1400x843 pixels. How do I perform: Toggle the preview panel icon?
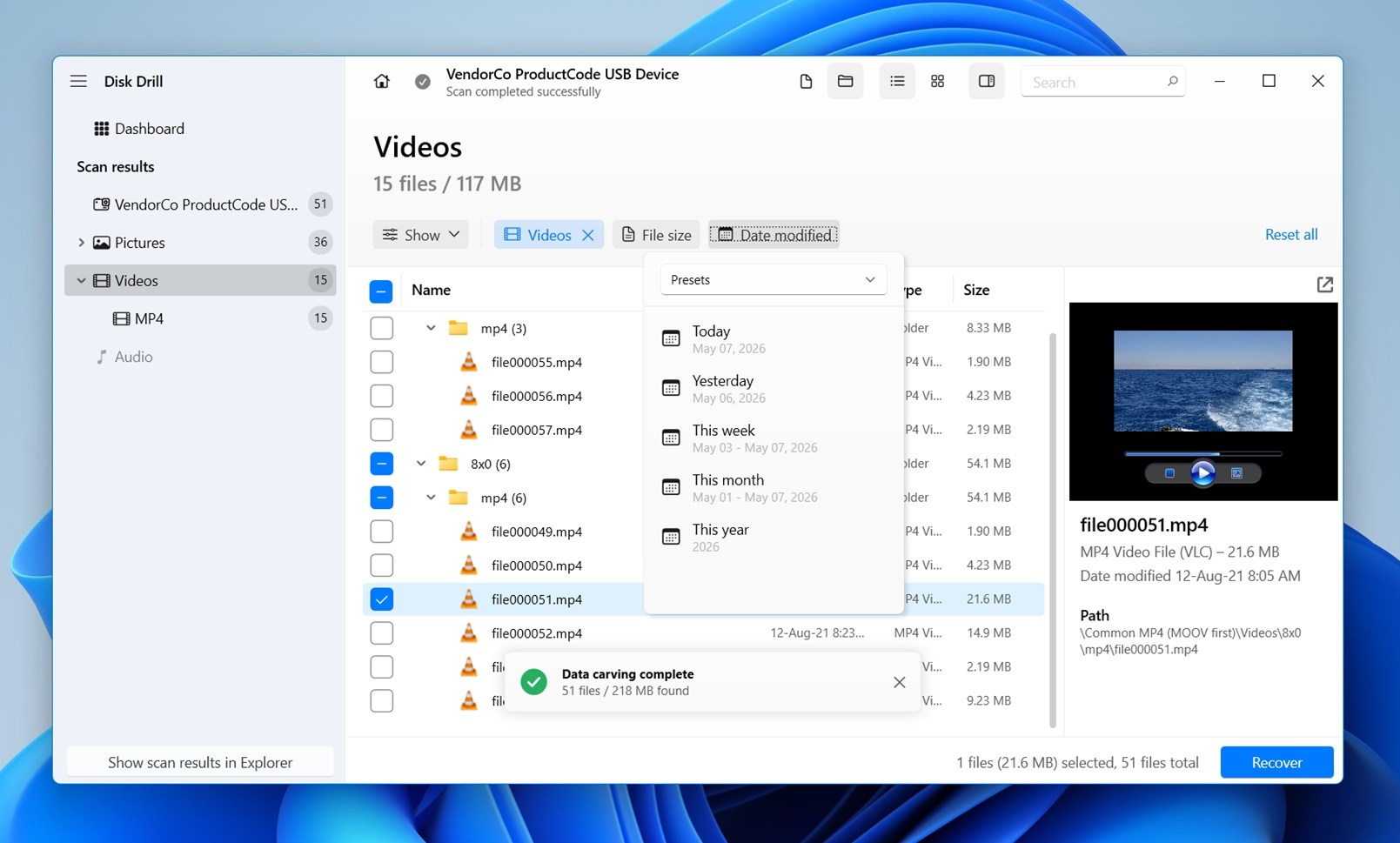986,81
